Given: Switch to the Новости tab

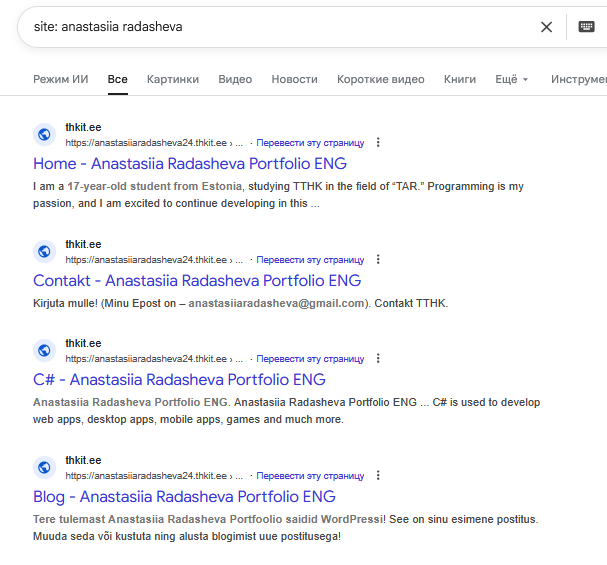Looking at the screenshot, I should 294,79.
